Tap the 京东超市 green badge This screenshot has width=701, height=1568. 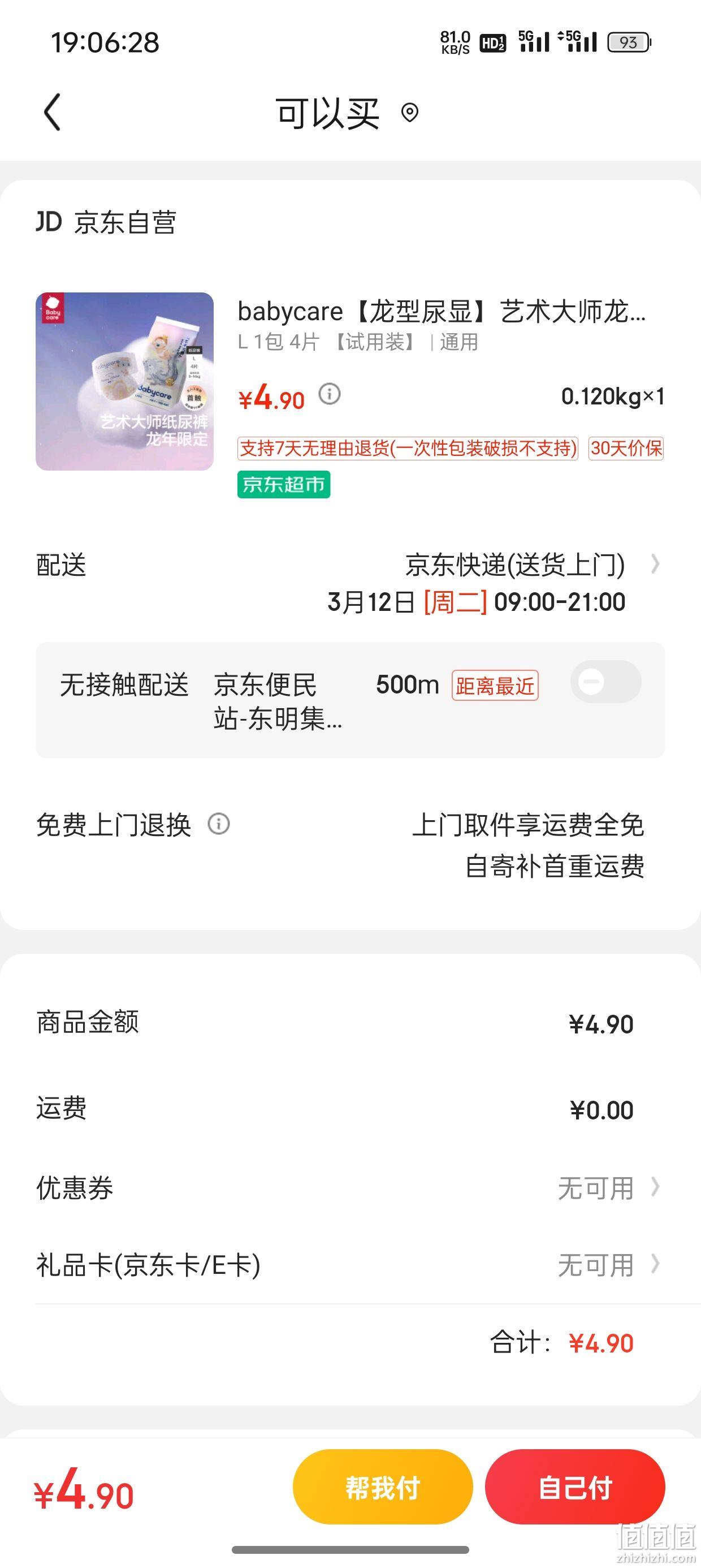click(x=284, y=485)
